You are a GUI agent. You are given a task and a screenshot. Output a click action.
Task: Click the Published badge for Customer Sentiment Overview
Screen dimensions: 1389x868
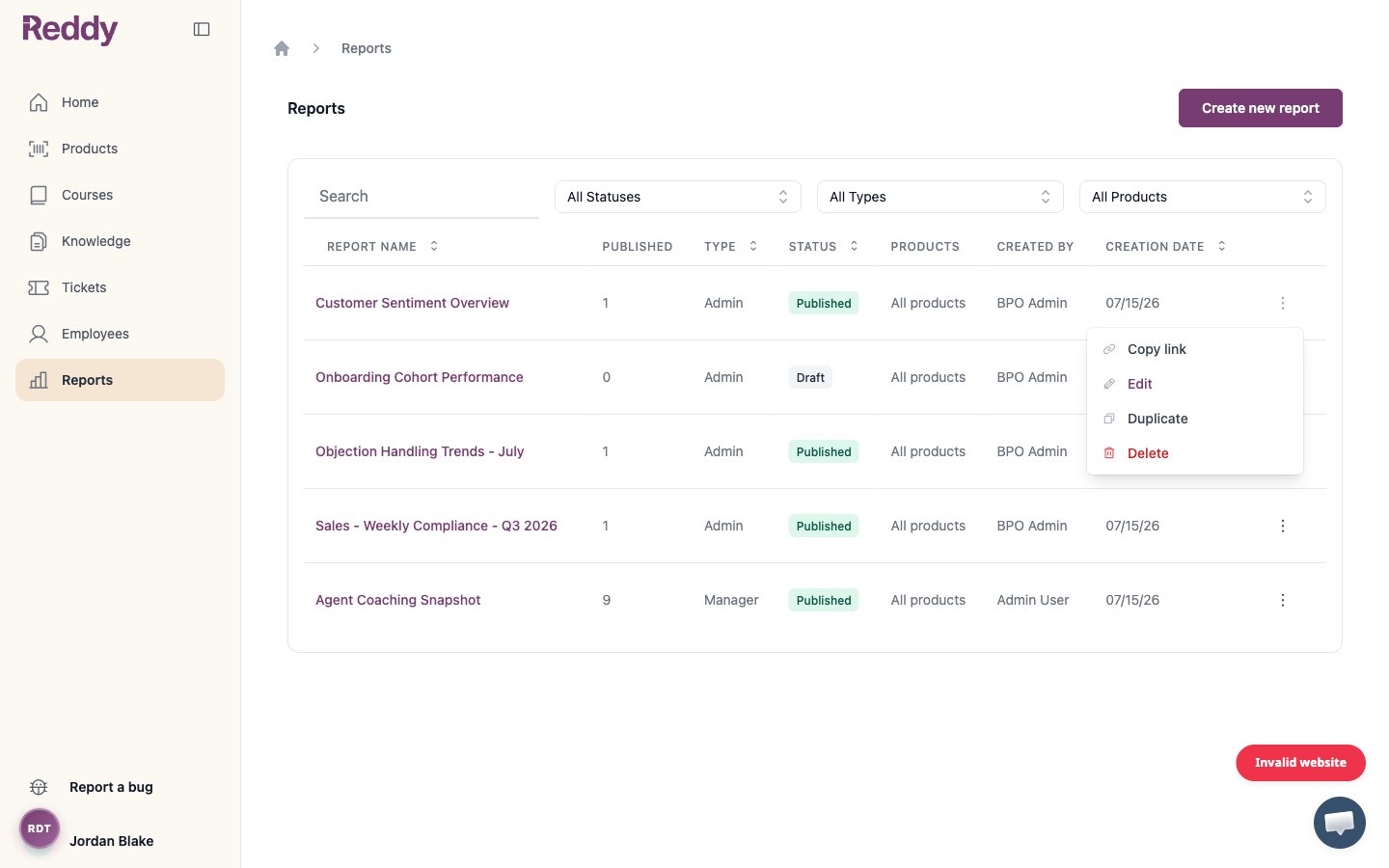[x=824, y=303]
